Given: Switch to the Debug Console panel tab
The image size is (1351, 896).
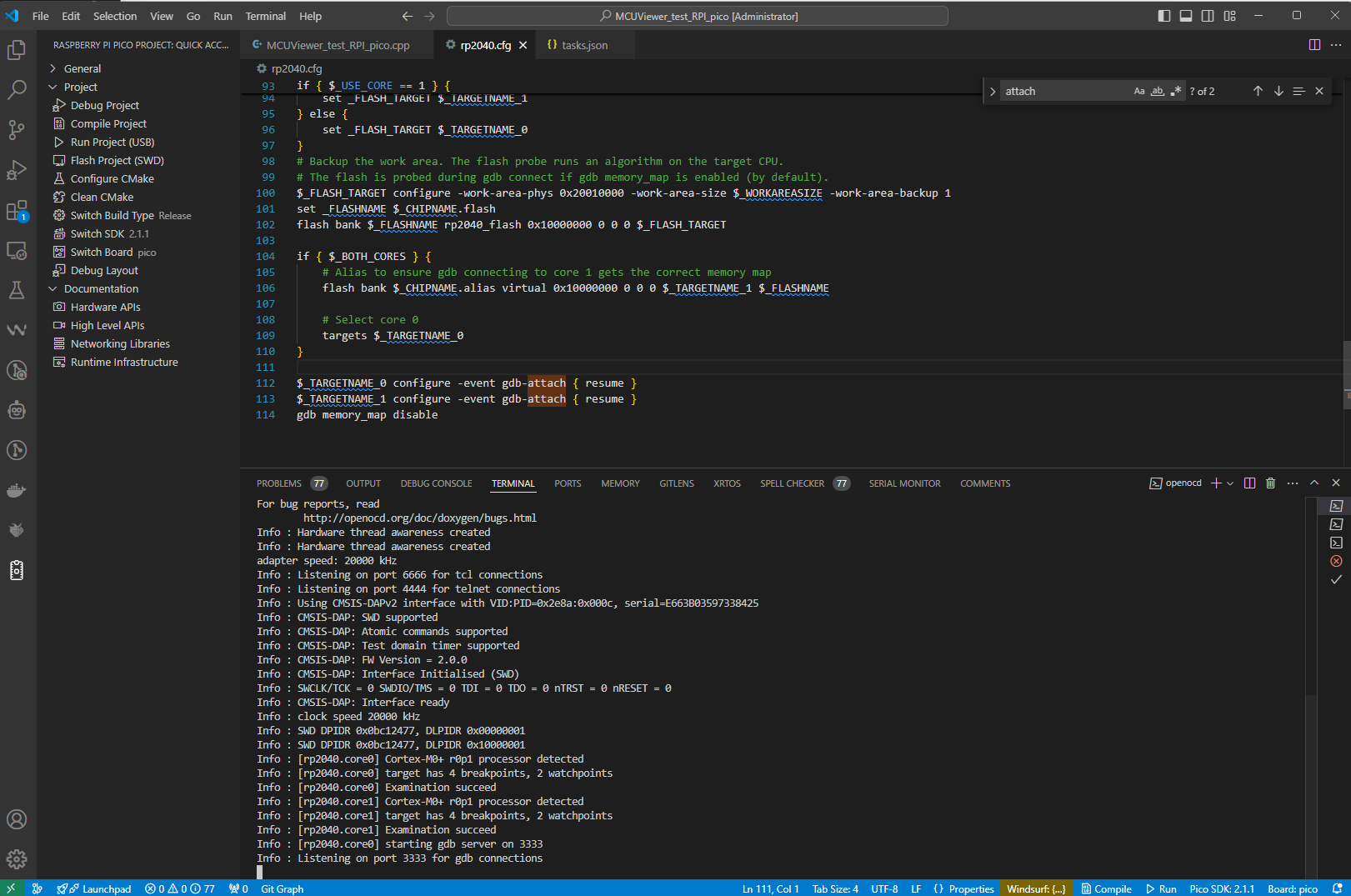Looking at the screenshot, I should click(x=436, y=483).
